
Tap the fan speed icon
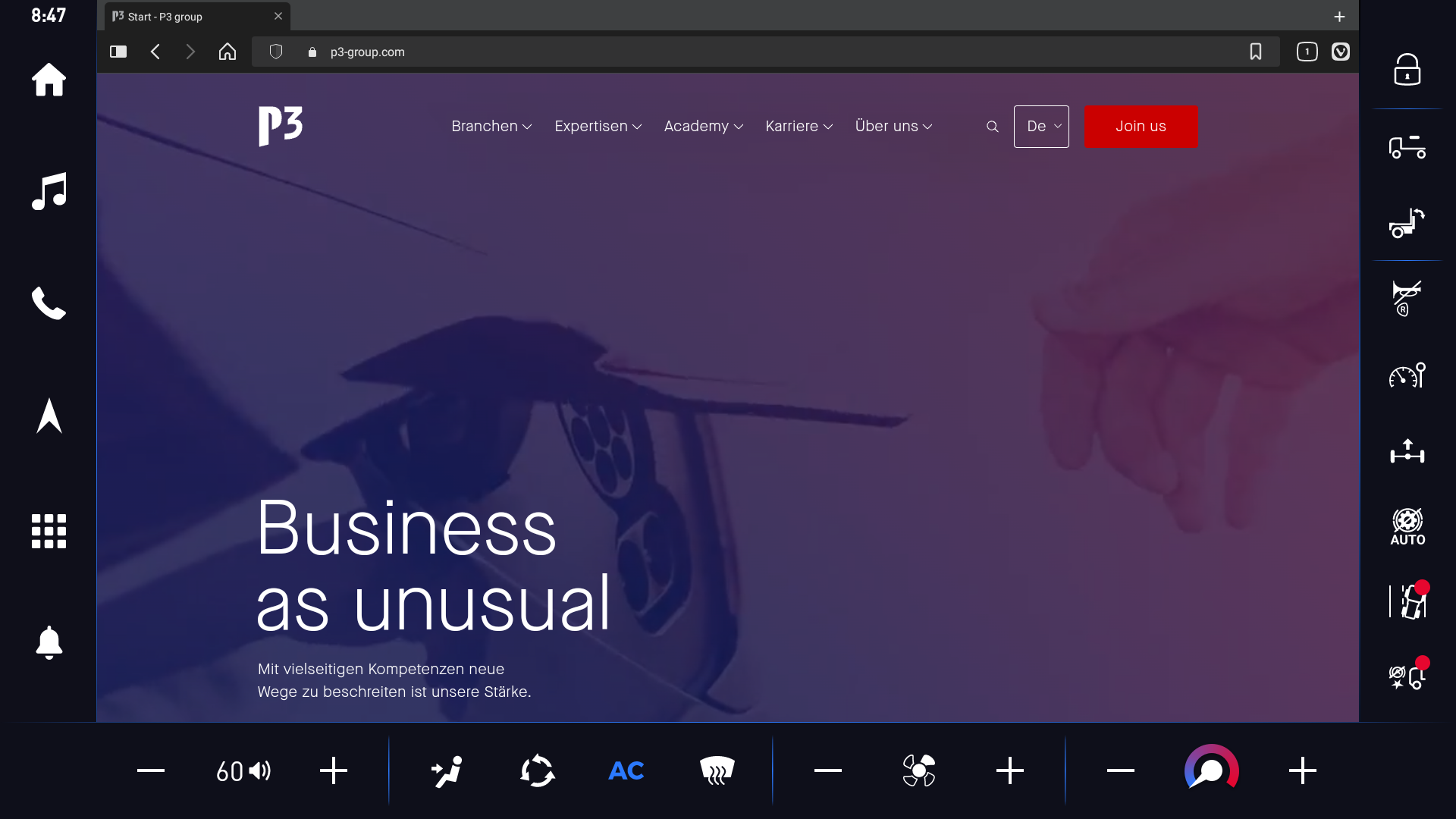918,771
